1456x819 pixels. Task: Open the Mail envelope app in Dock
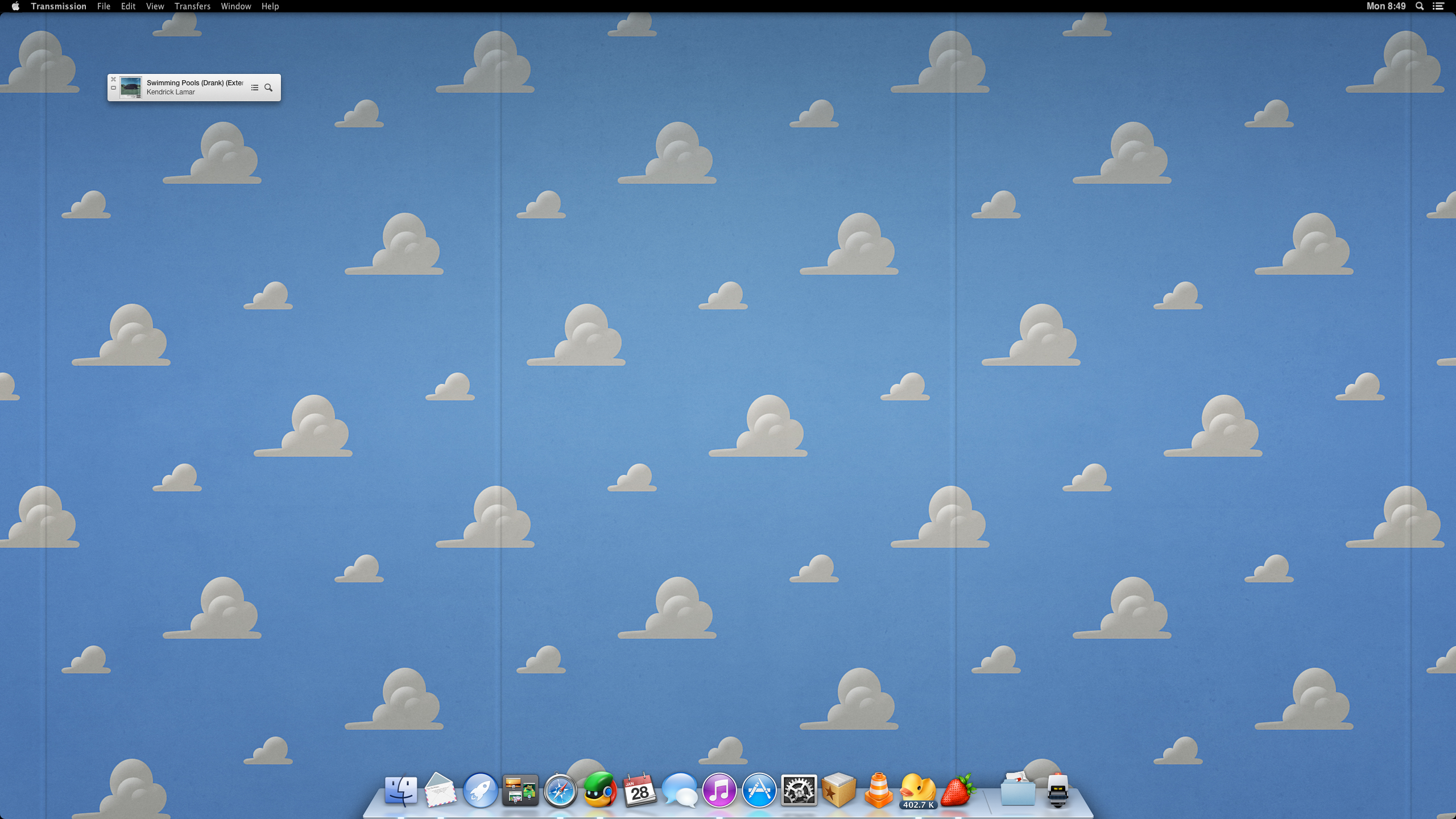click(441, 789)
